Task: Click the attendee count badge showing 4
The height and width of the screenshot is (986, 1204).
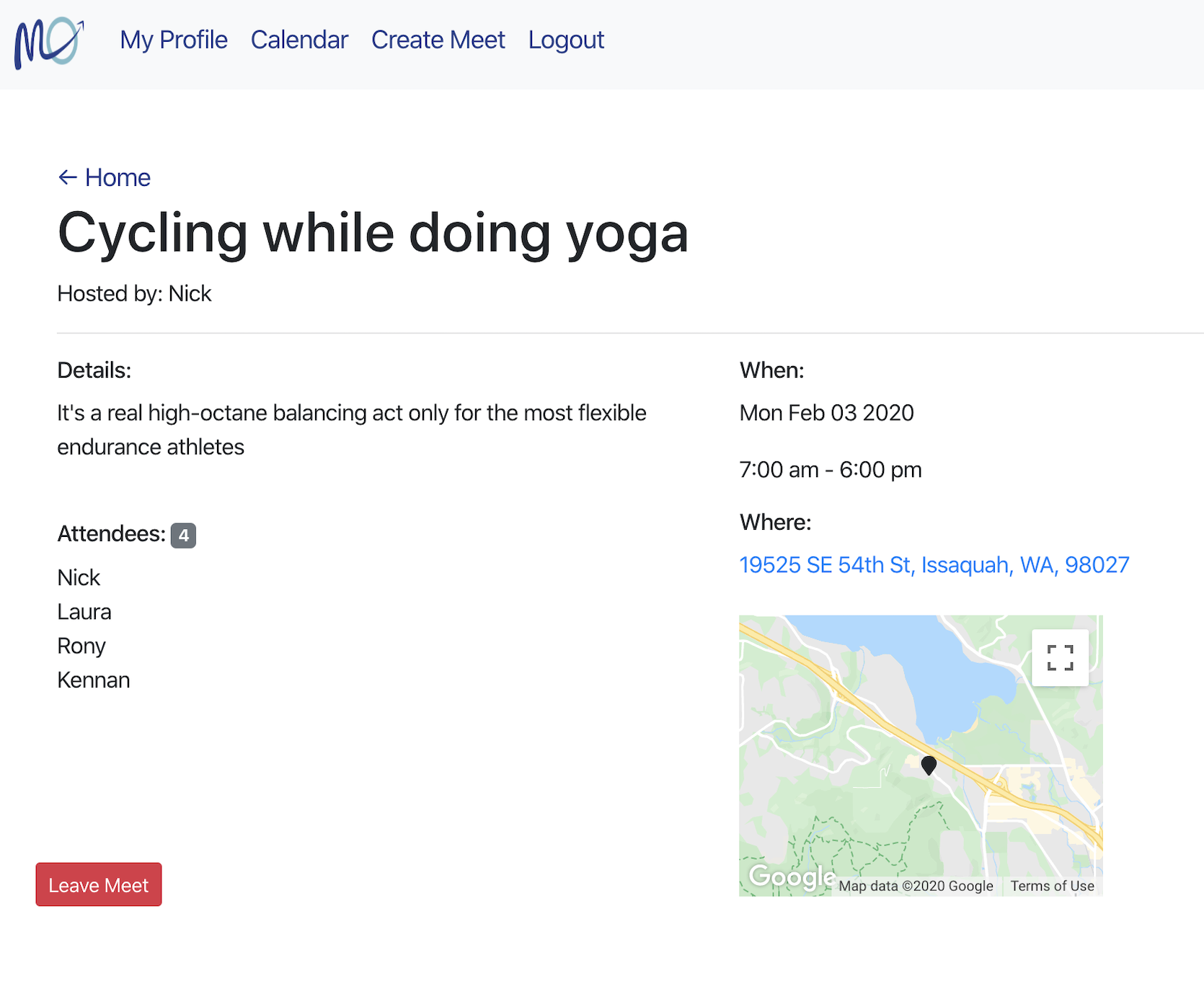Action: click(183, 536)
